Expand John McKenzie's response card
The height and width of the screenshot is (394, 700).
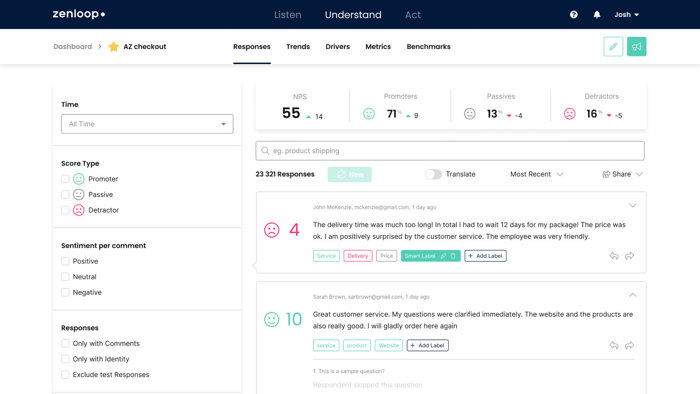[x=633, y=206]
